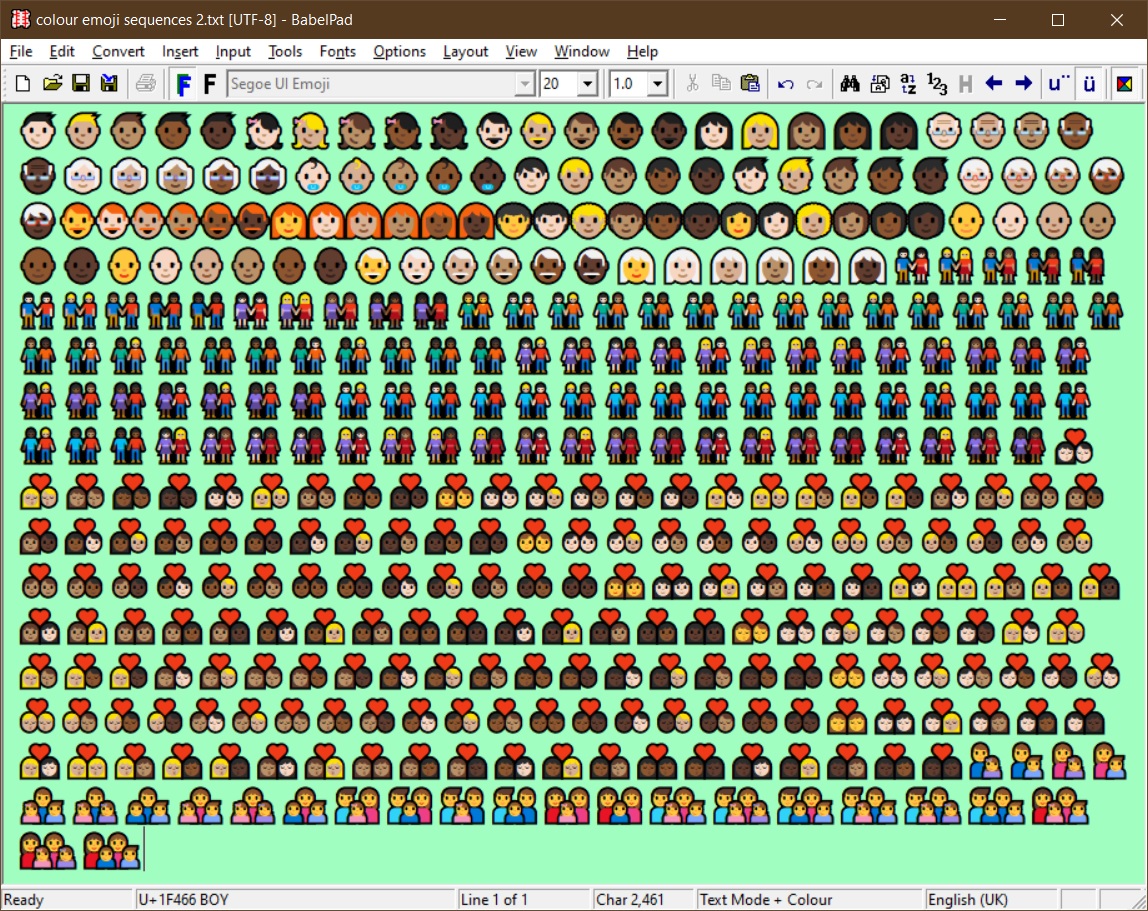Image resolution: width=1148 pixels, height=911 pixels.
Task: Click the Save All icon
Action: click(109, 83)
